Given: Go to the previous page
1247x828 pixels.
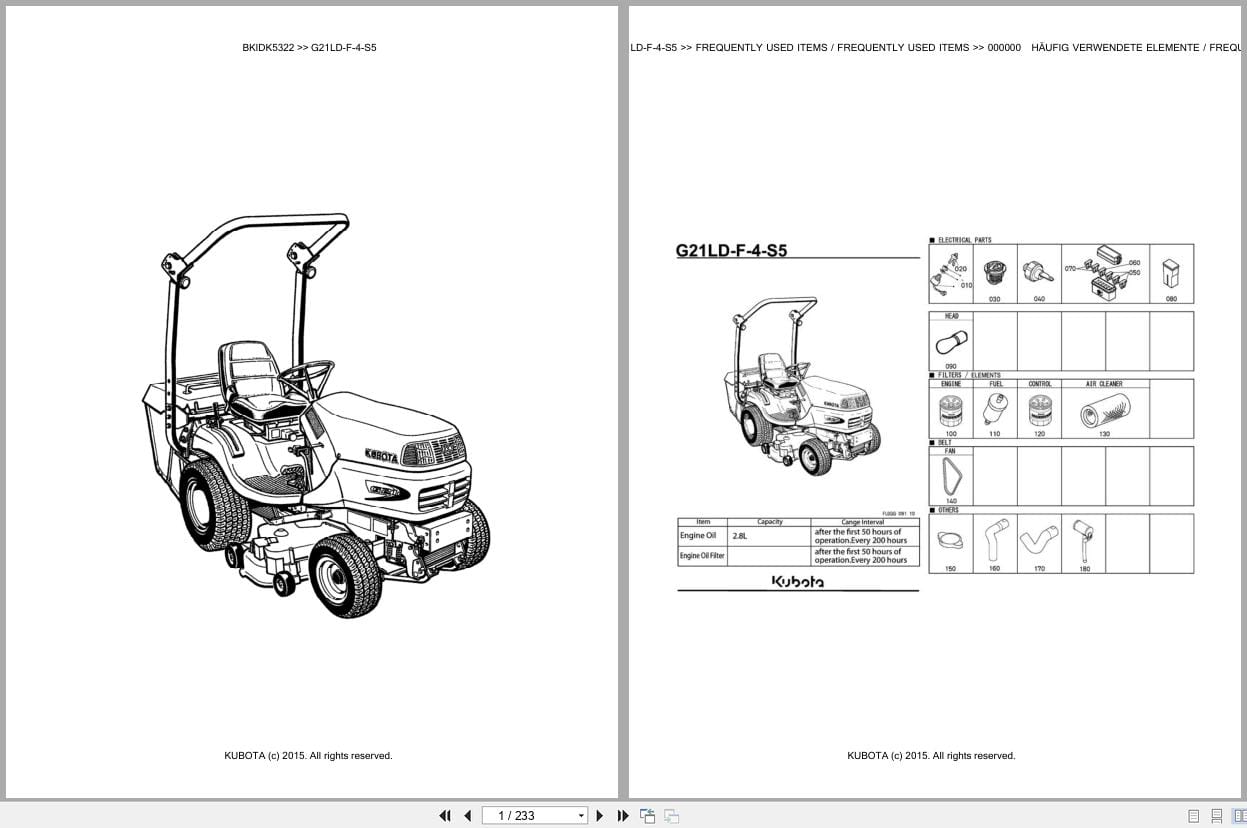Looking at the screenshot, I should tap(467, 815).
